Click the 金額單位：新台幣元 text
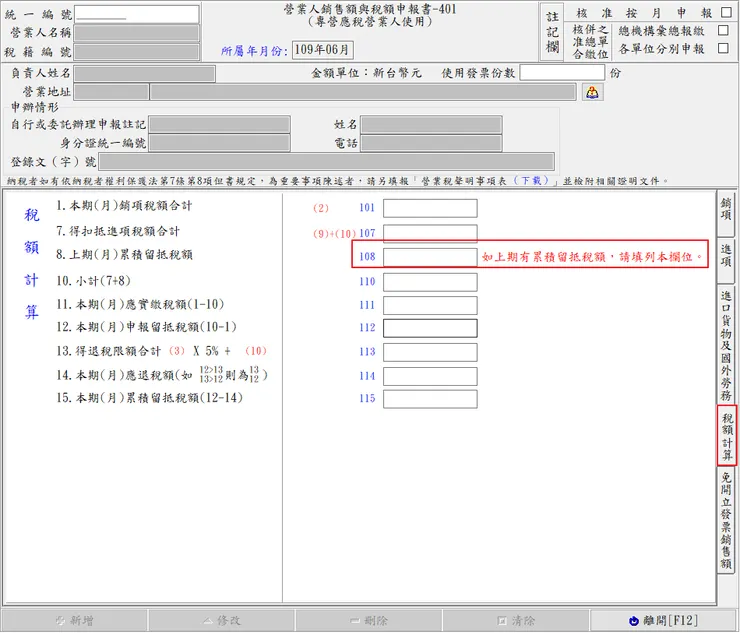Image resolution: width=740 pixels, height=633 pixels. coord(366,73)
